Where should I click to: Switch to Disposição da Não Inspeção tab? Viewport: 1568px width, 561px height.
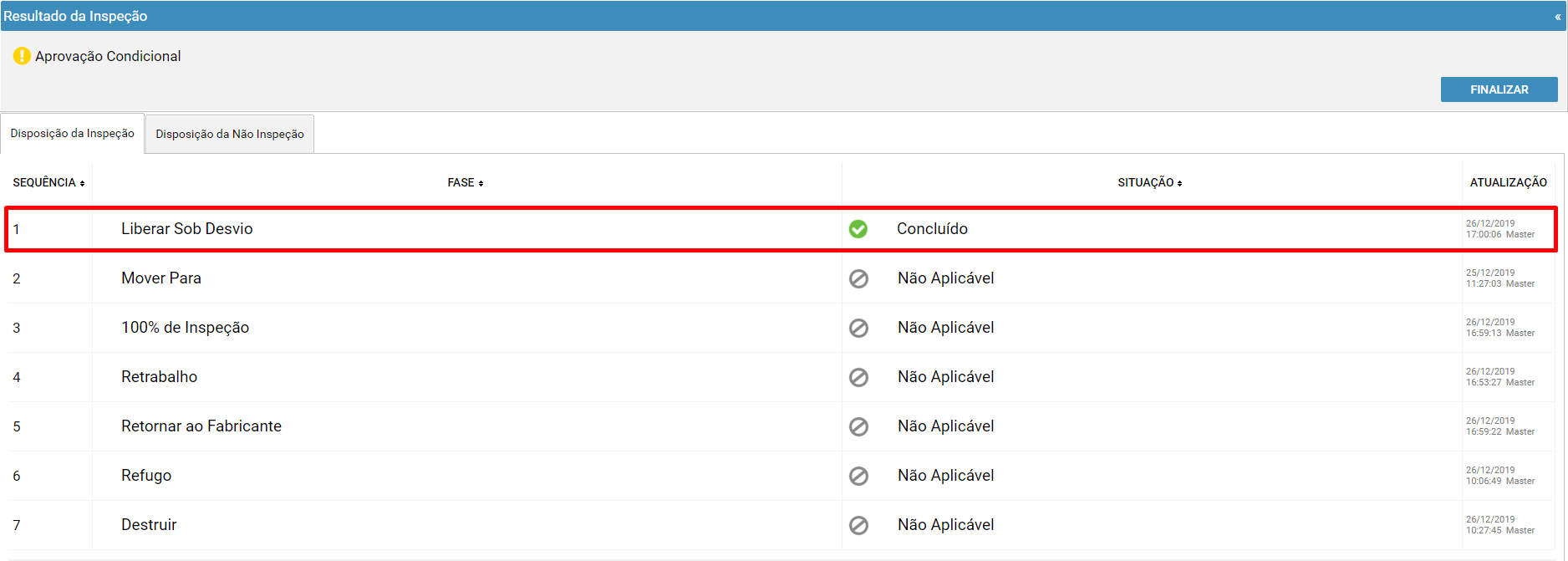coord(230,134)
